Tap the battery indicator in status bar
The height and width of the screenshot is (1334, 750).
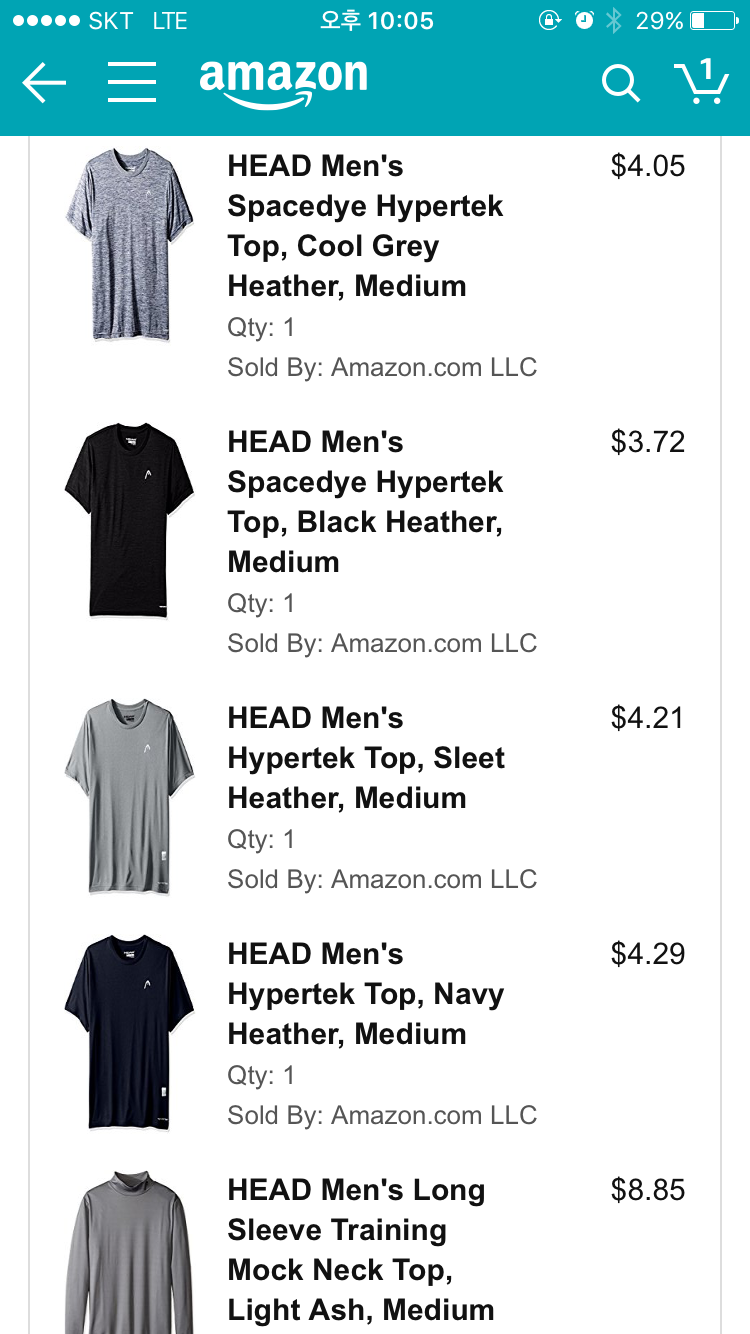tap(712, 21)
